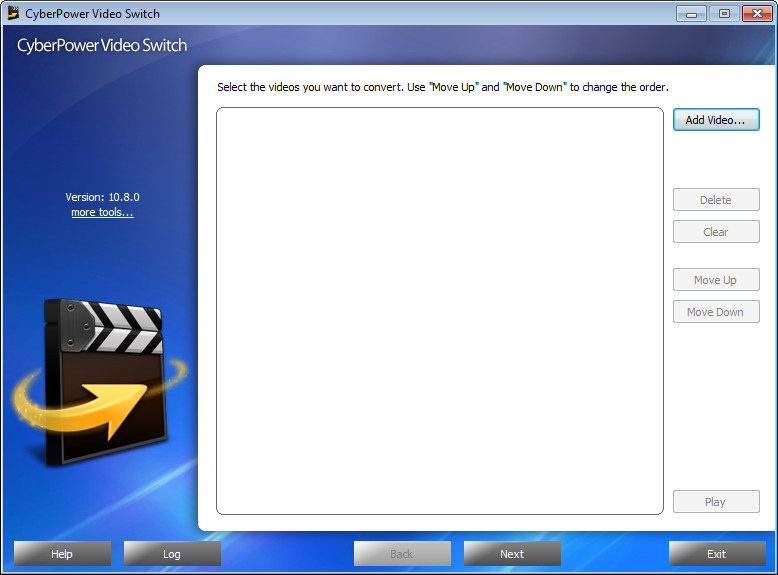Click the Move Up button
Viewport: 778px width, 575px height.
[716, 280]
